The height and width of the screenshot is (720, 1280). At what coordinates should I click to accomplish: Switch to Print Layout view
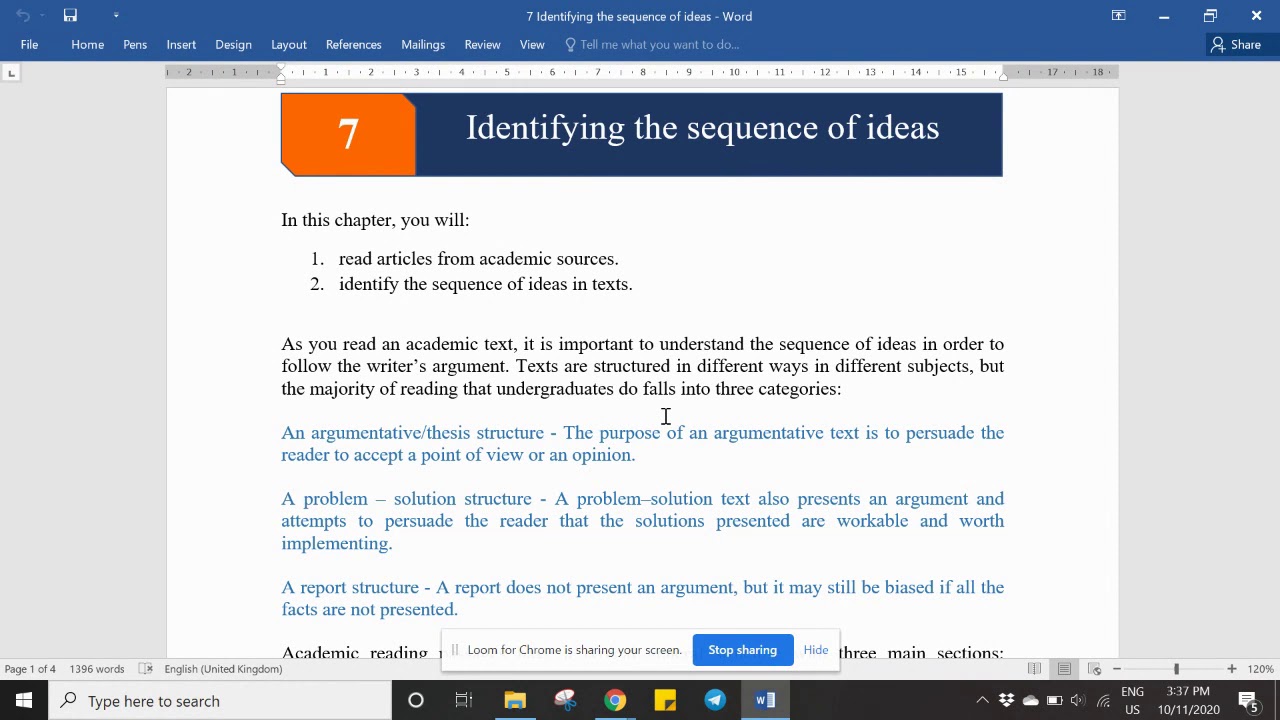[x=1065, y=669]
